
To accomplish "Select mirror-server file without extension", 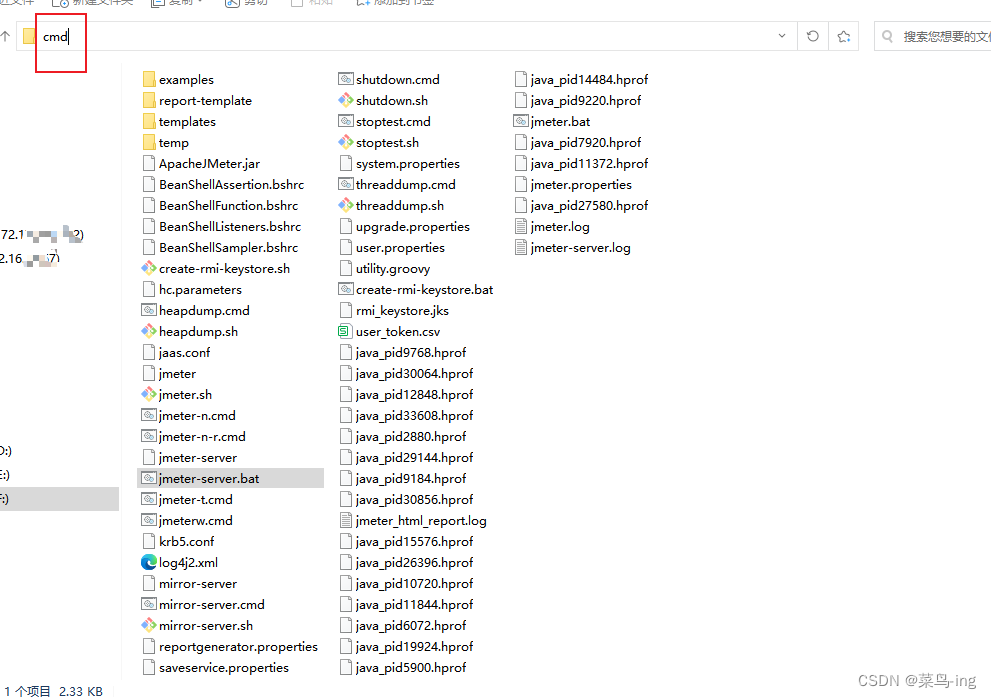I will pos(198,583).
